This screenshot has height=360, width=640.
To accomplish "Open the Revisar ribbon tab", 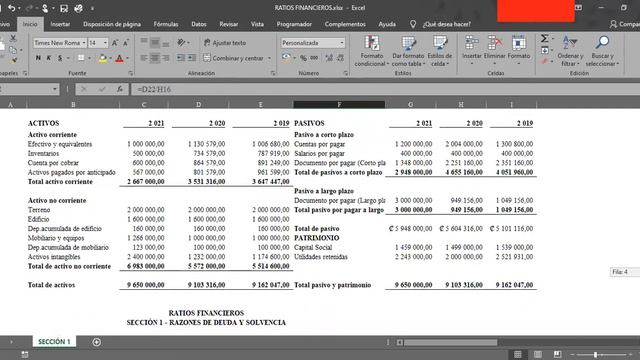I will pyautogui.click(x=229, y=24).
